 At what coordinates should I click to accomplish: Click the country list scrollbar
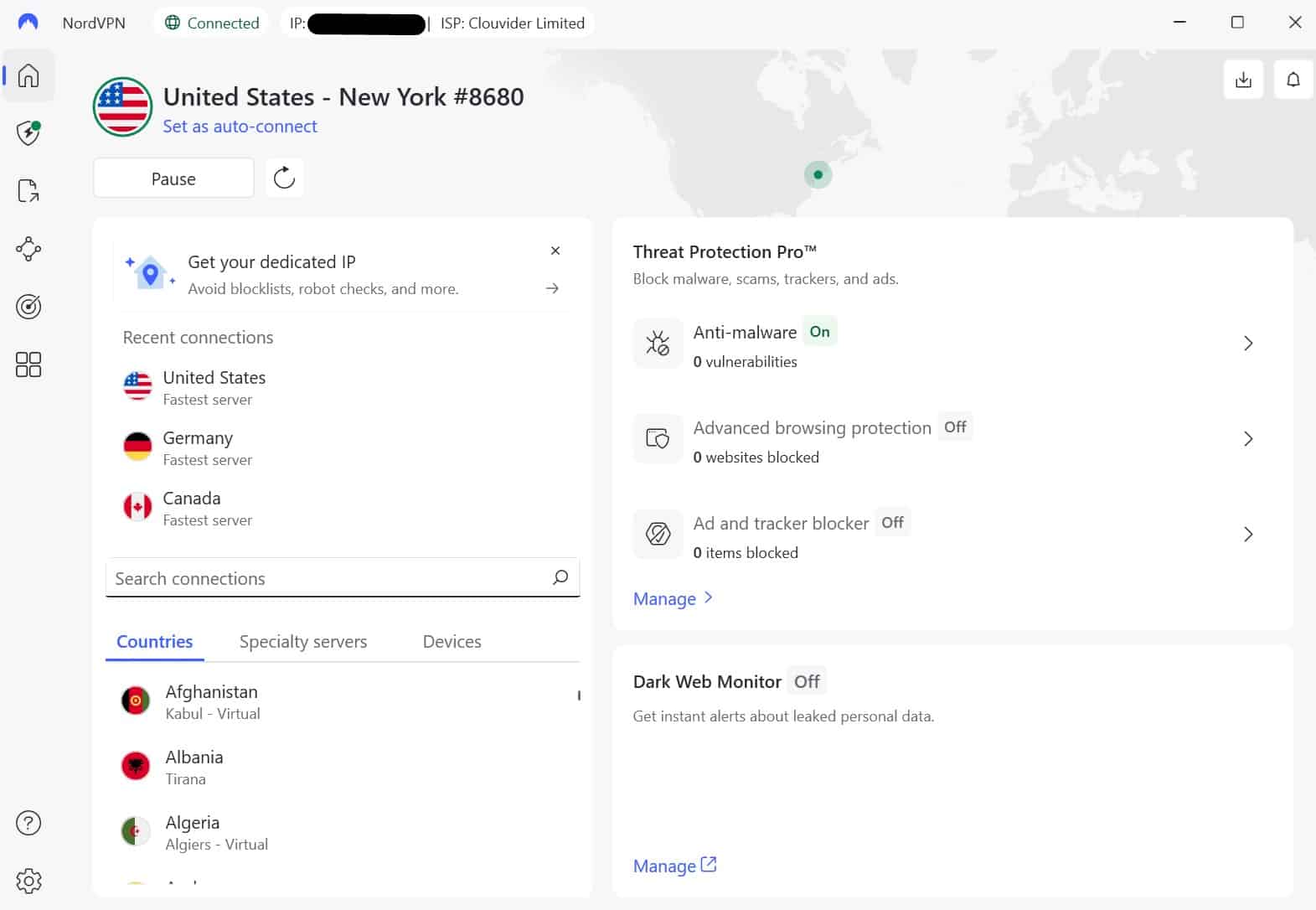coord(579,695)
